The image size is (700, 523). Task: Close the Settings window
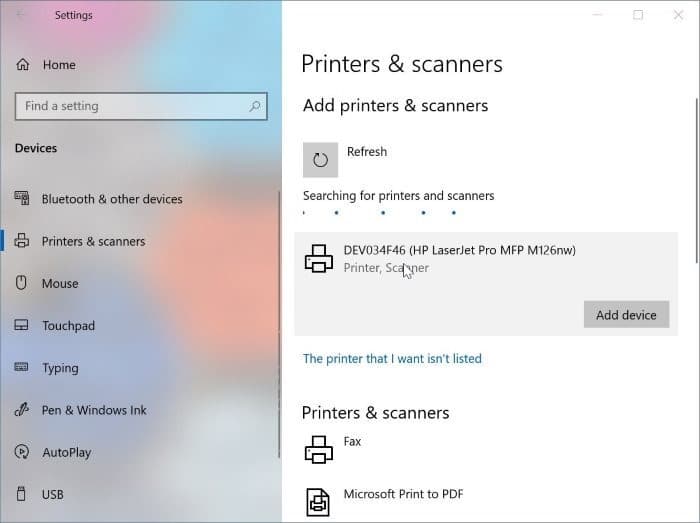click(x=678, y=15)
